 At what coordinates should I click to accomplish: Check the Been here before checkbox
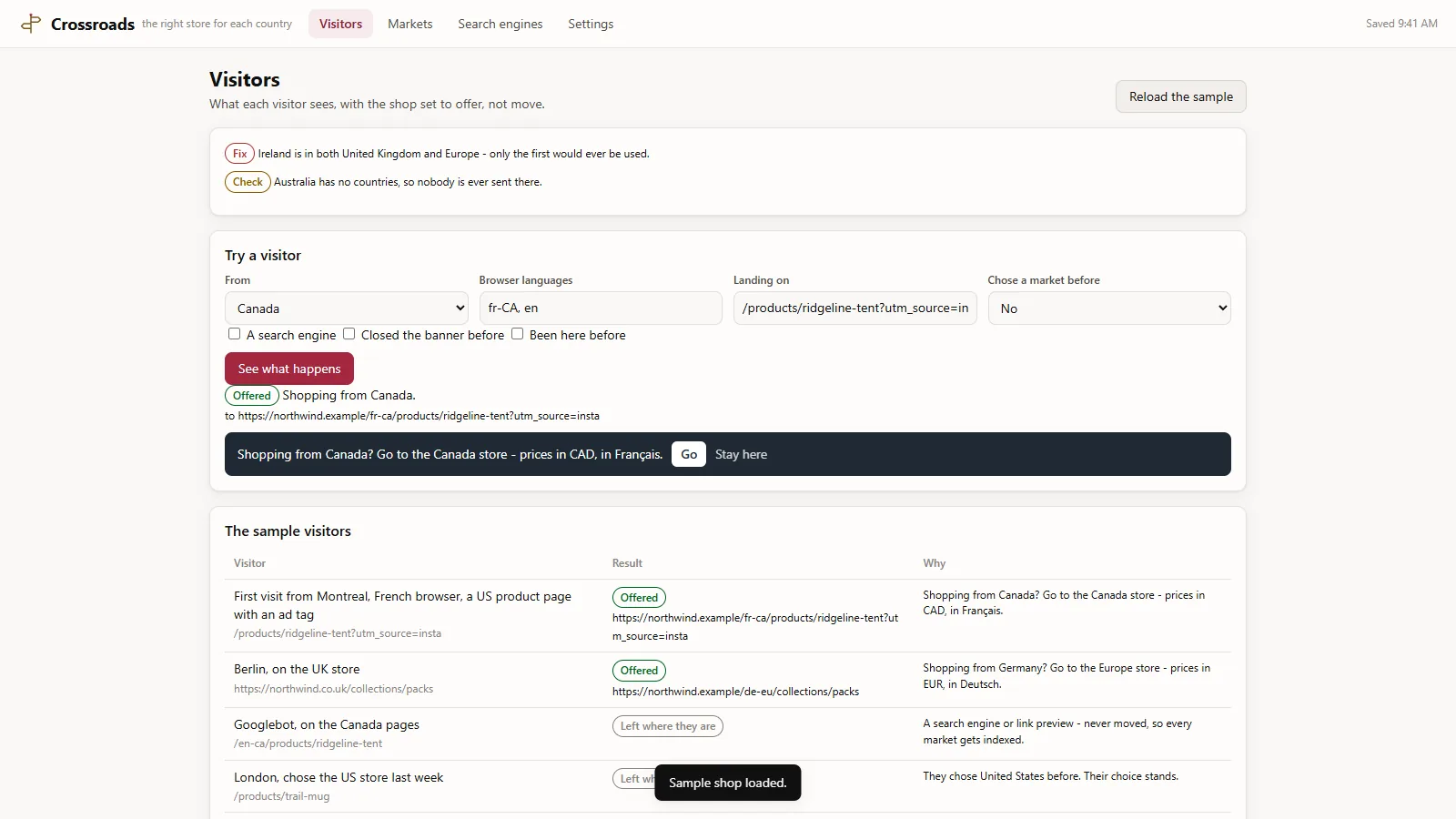point(517,334)
